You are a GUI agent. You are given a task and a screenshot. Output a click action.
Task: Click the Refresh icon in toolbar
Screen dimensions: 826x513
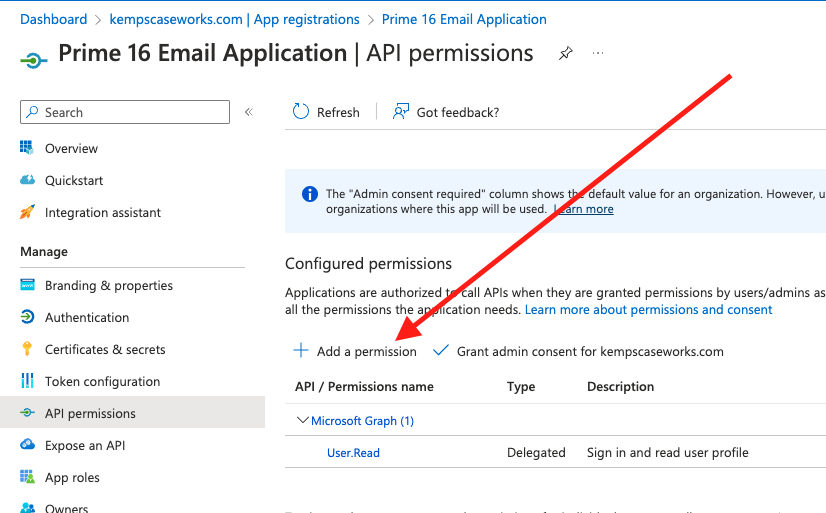301,112
